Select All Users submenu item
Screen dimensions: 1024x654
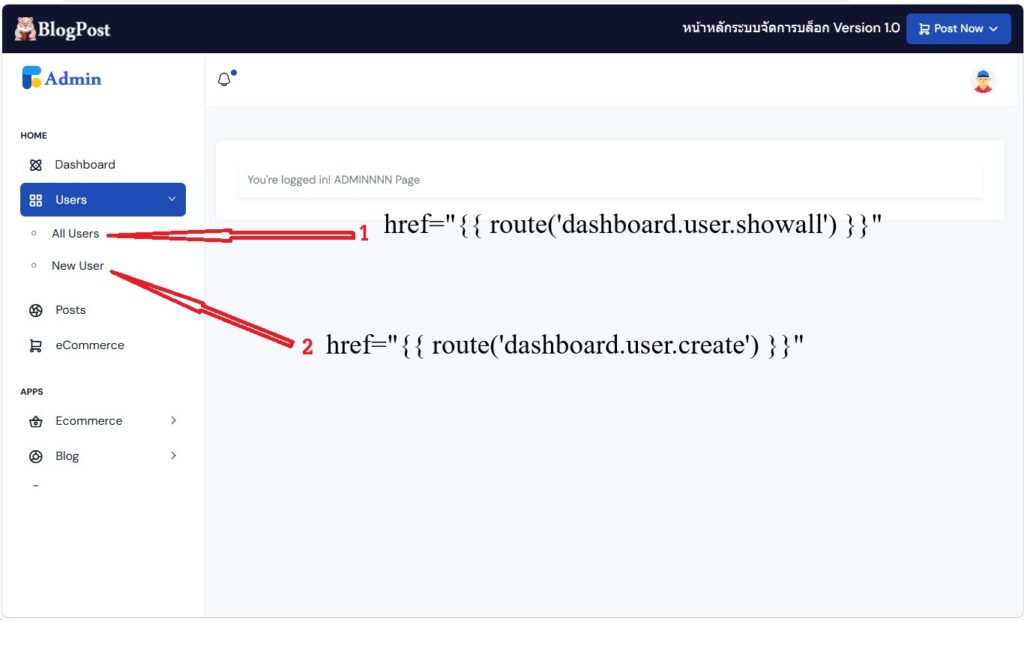[x=75, y=234]
